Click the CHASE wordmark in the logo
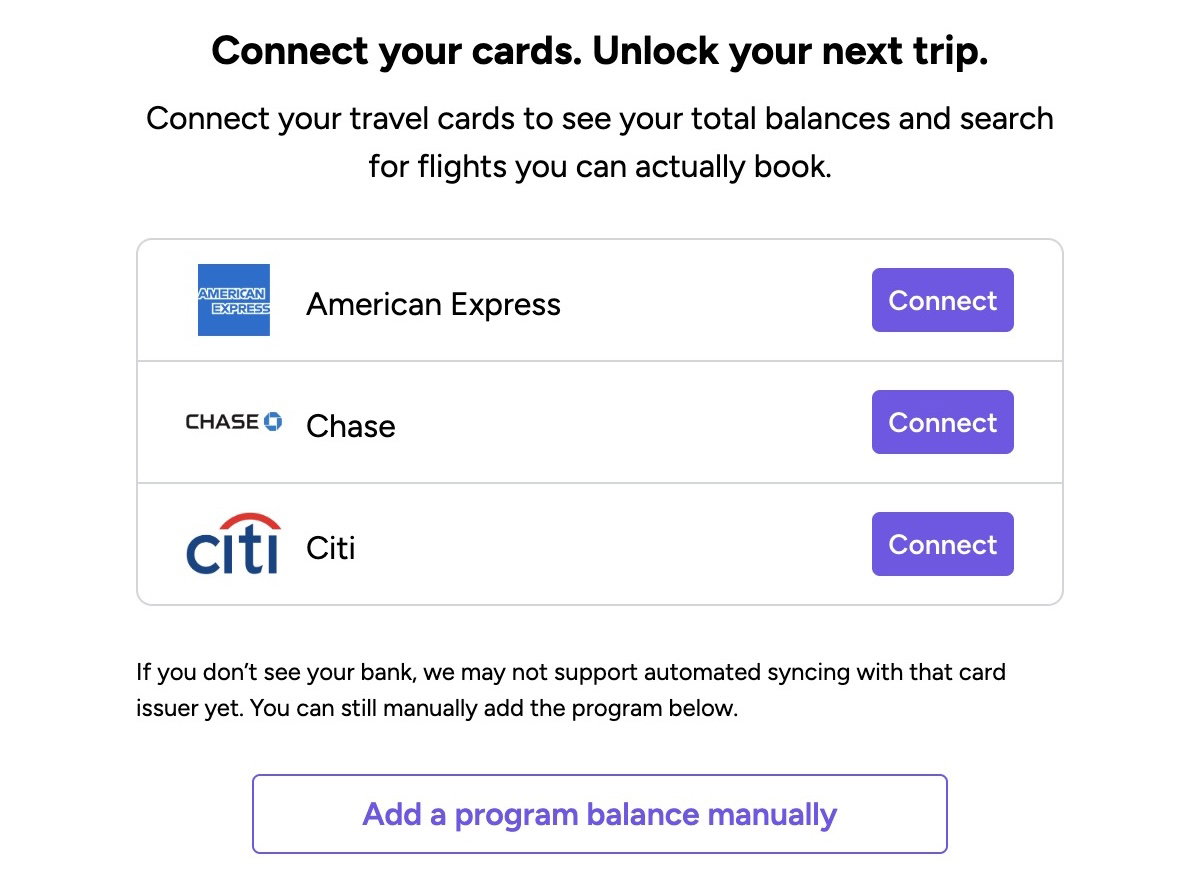 (x=222, y=422)
